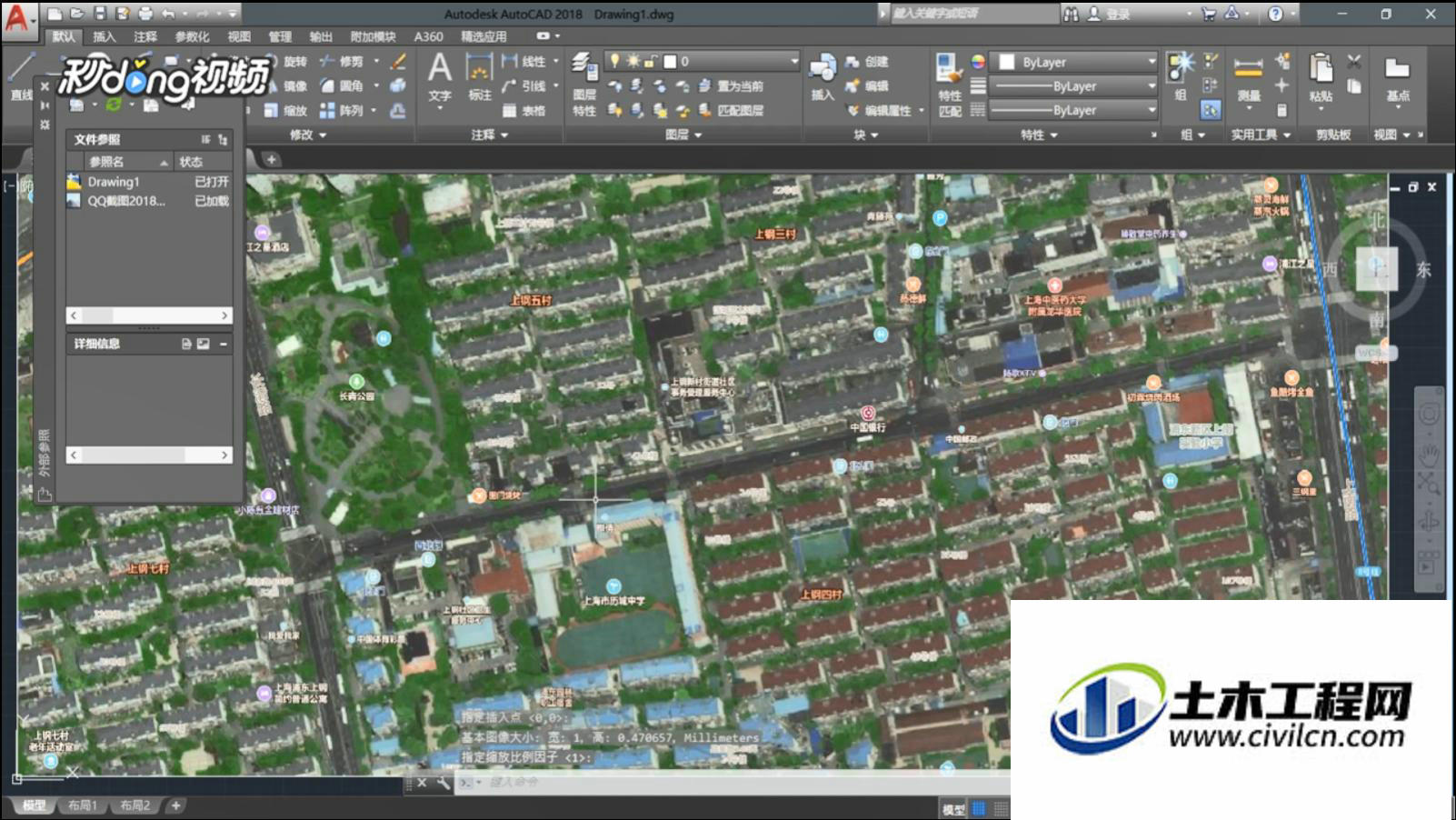Image resolution: width=1456 pixels, height=820 pixels.
Task: Click the Undo arrow icon
Action: pos(168,14)
